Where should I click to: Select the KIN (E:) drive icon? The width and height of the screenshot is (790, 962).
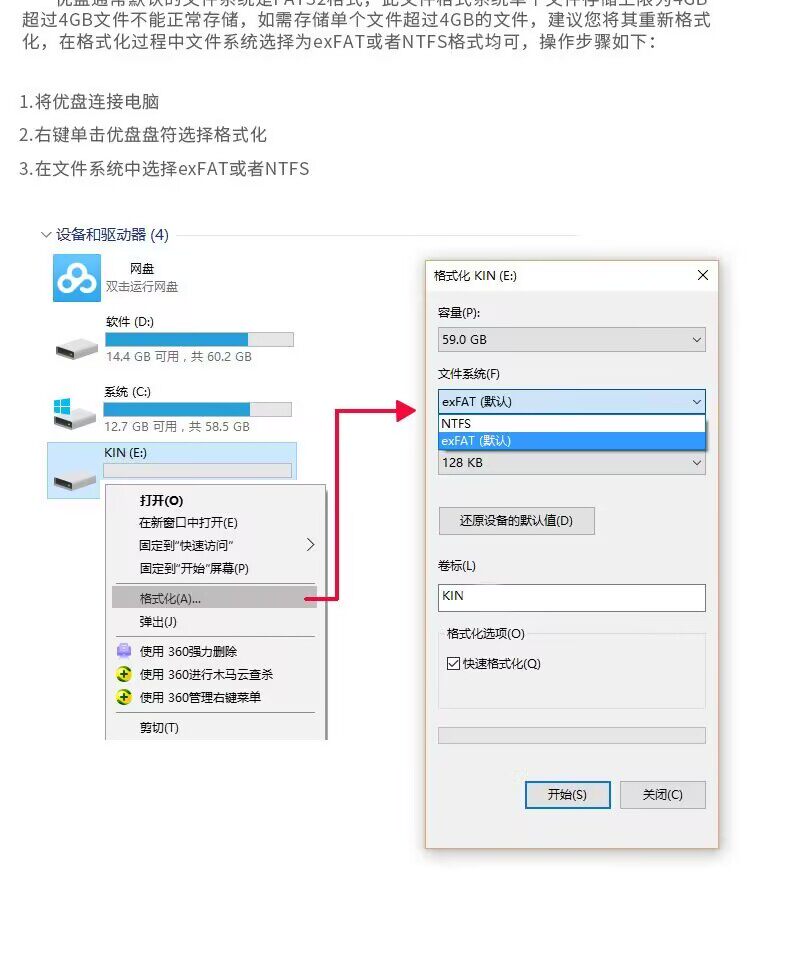point(75,482)
